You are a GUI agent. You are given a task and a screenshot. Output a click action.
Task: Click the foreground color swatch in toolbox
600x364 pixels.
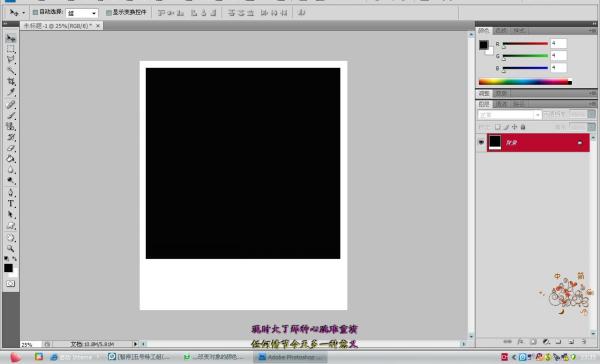(8, 268)
